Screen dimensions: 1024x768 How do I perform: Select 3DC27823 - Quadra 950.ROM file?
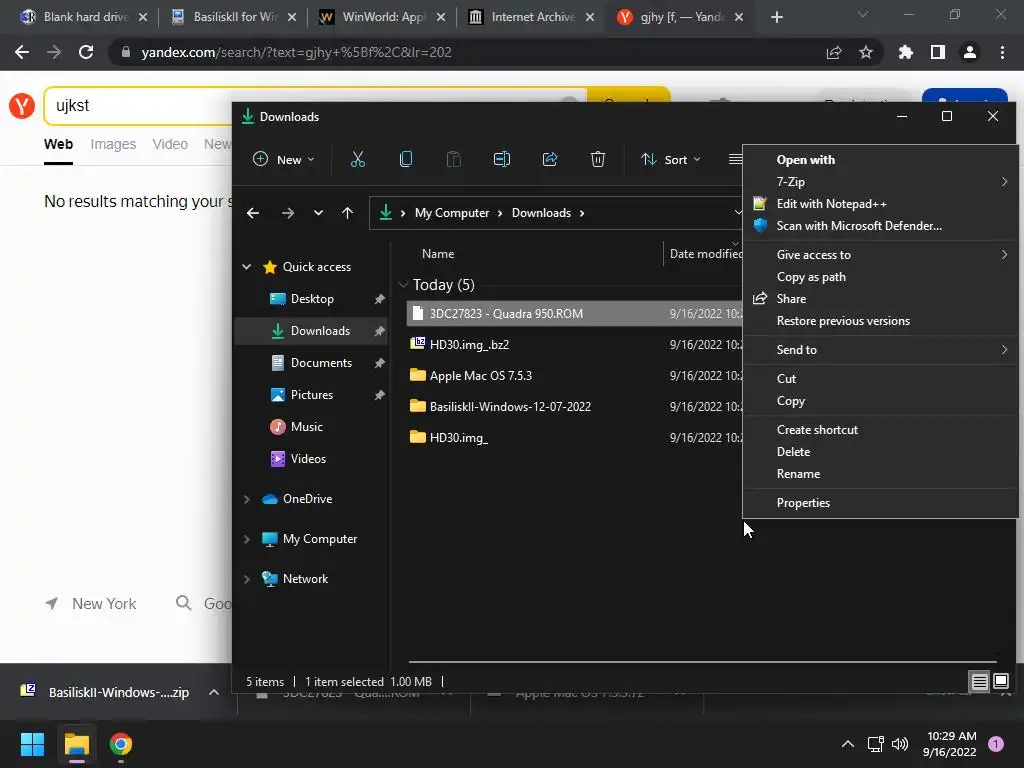click(575, 313)
